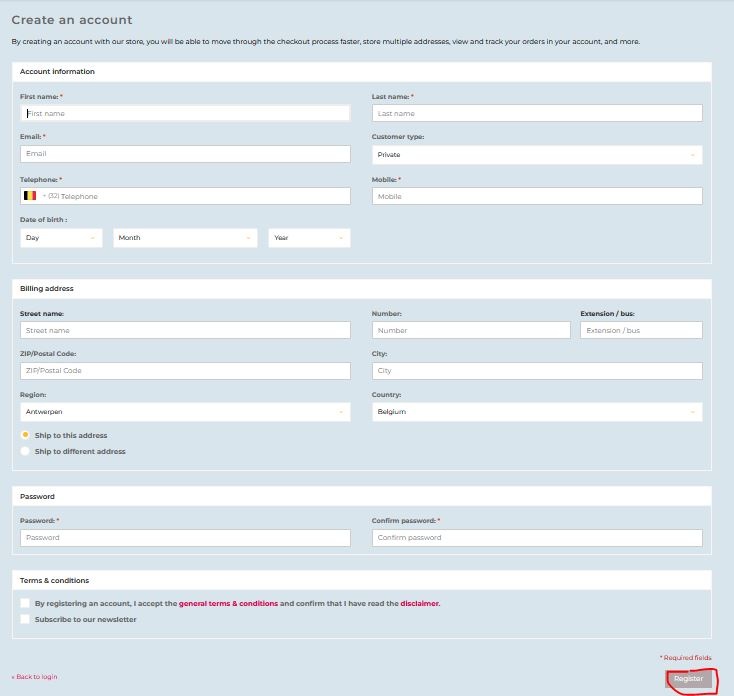Click the City input field

coord(537,371)
